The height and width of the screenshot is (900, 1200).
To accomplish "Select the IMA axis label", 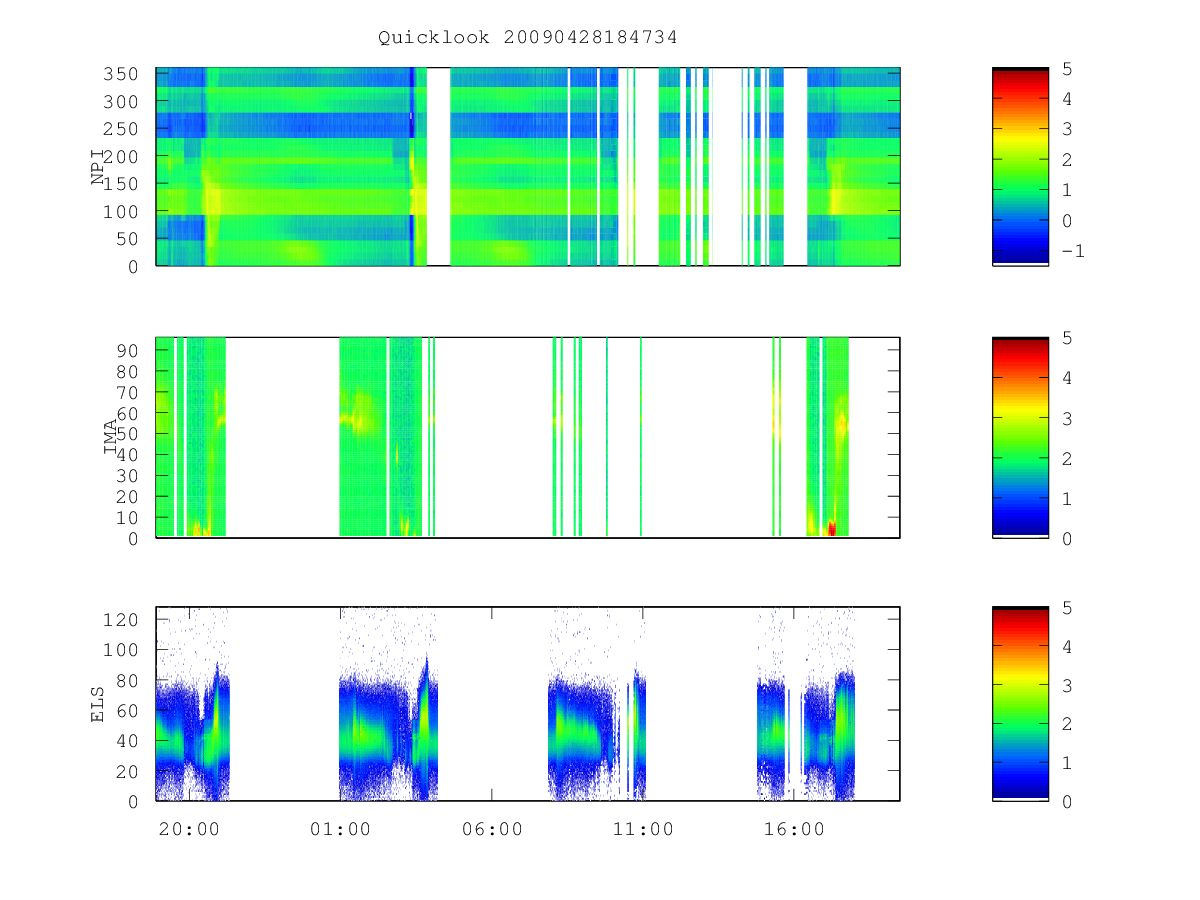I will 110,437.
